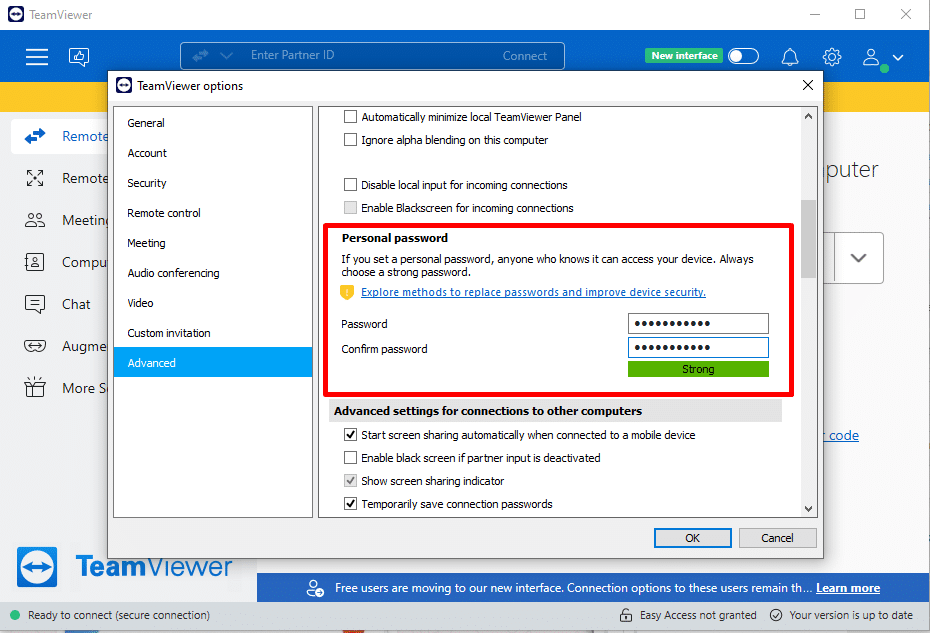Image resolution: width=930 pixels, height=633 pixels.
Task: Check Enable black screen if partner input deactivated
Action: 351,458
